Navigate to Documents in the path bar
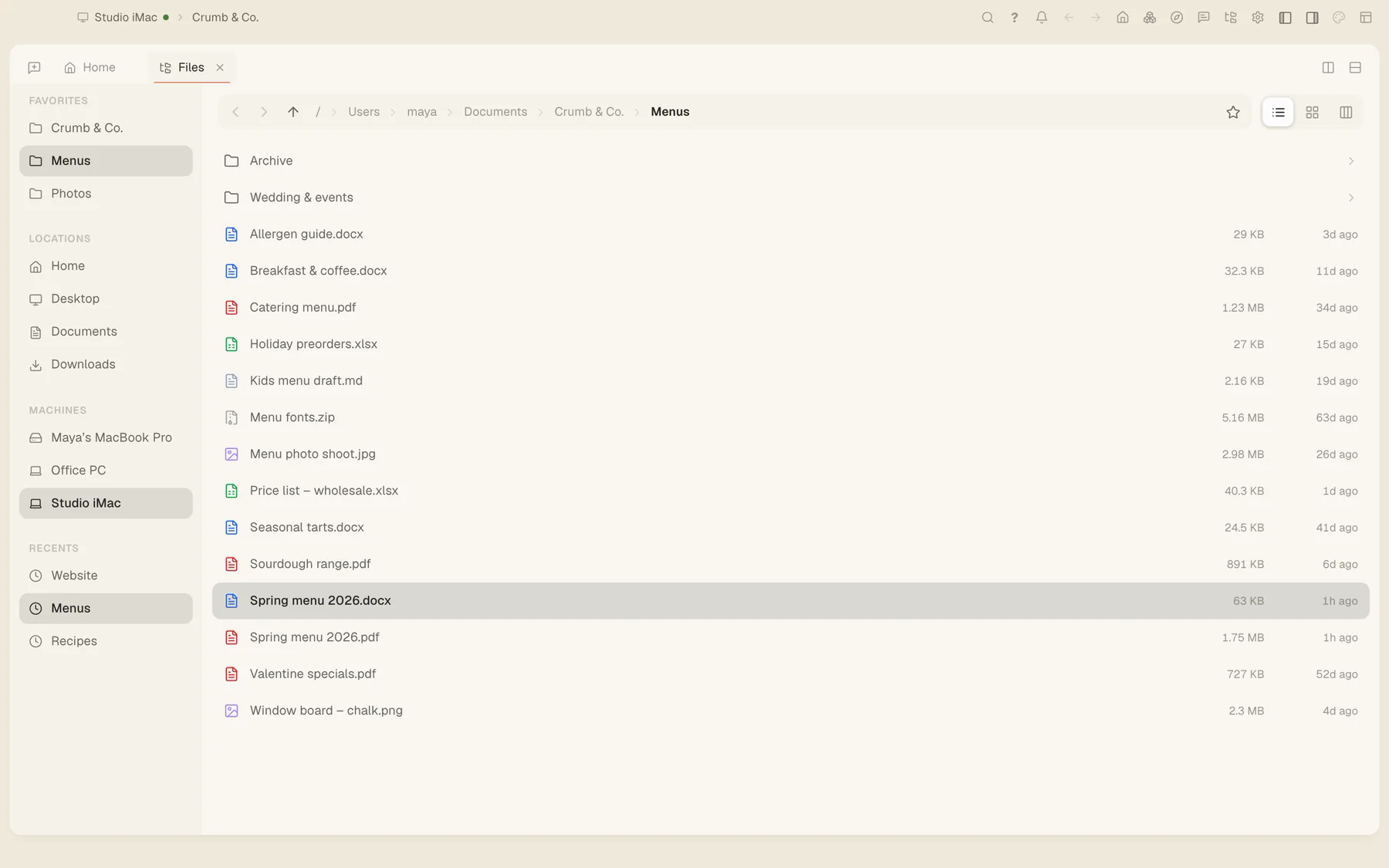 [495, 112]
